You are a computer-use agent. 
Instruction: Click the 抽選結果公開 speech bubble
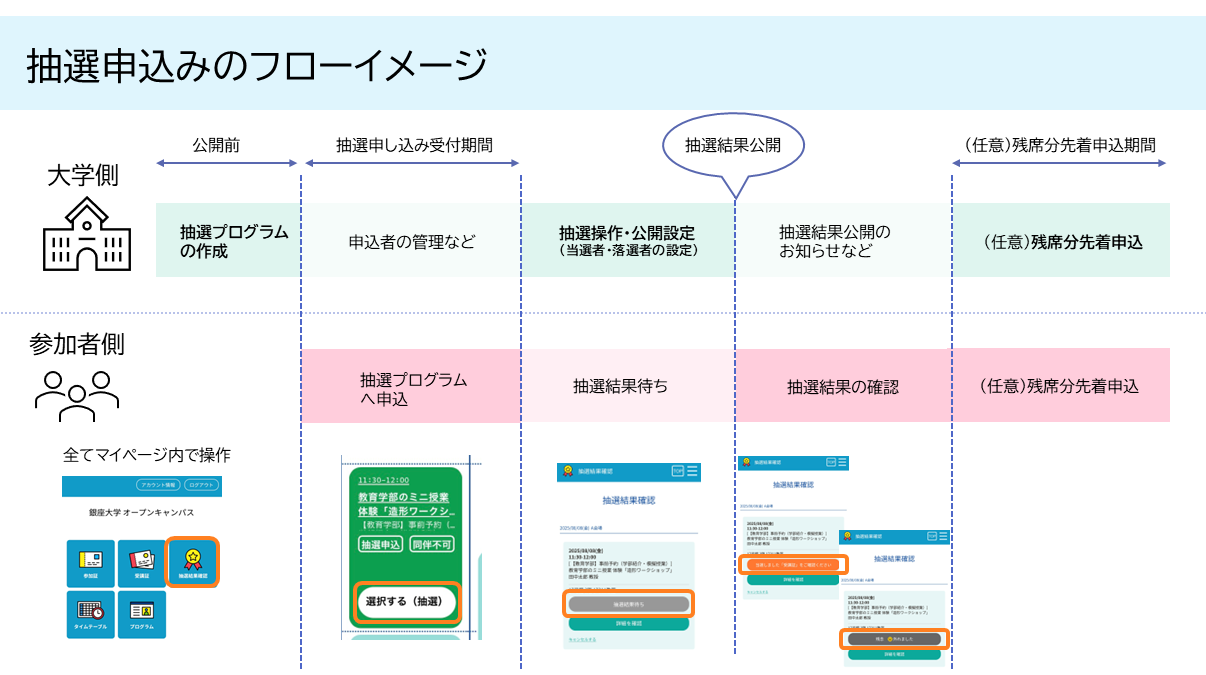[735, 145]
